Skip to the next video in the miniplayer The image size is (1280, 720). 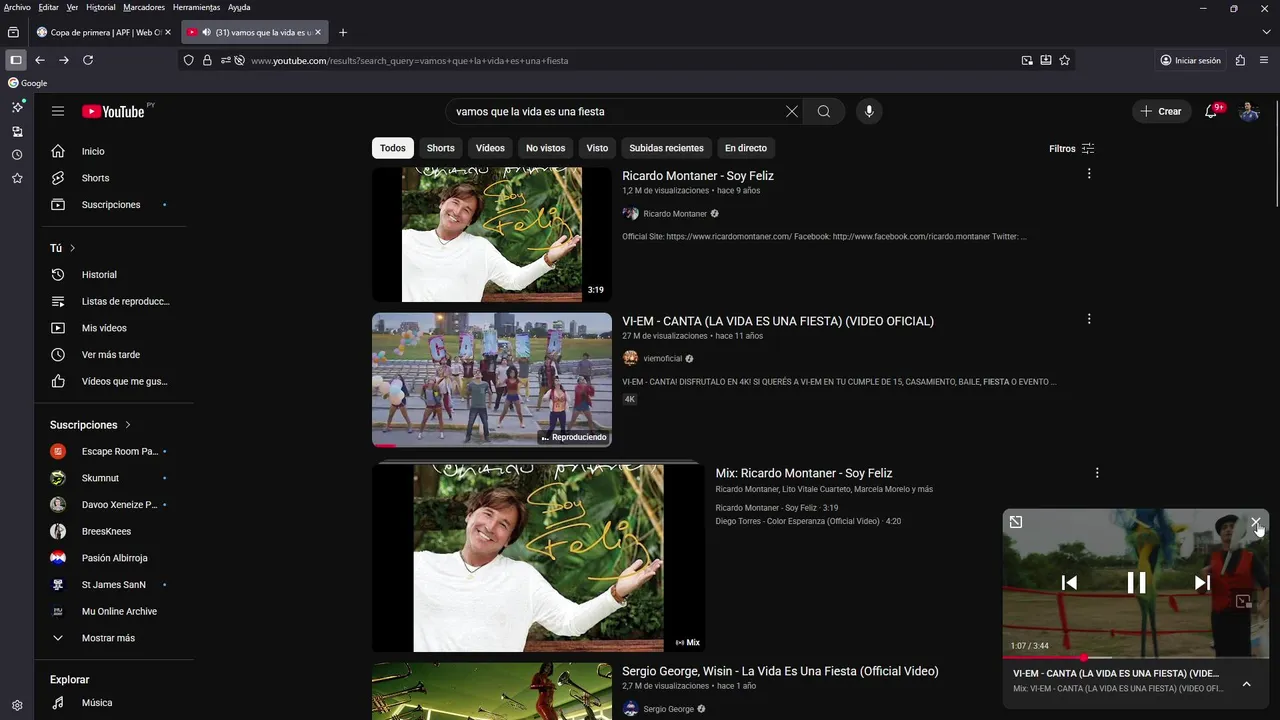[x=1203, y=583]
